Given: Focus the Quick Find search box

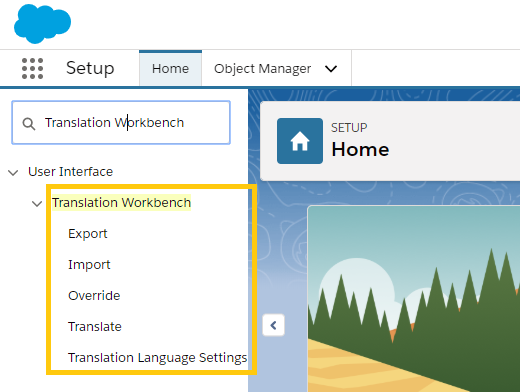Looking at the screenshot, I should [121, 123].
